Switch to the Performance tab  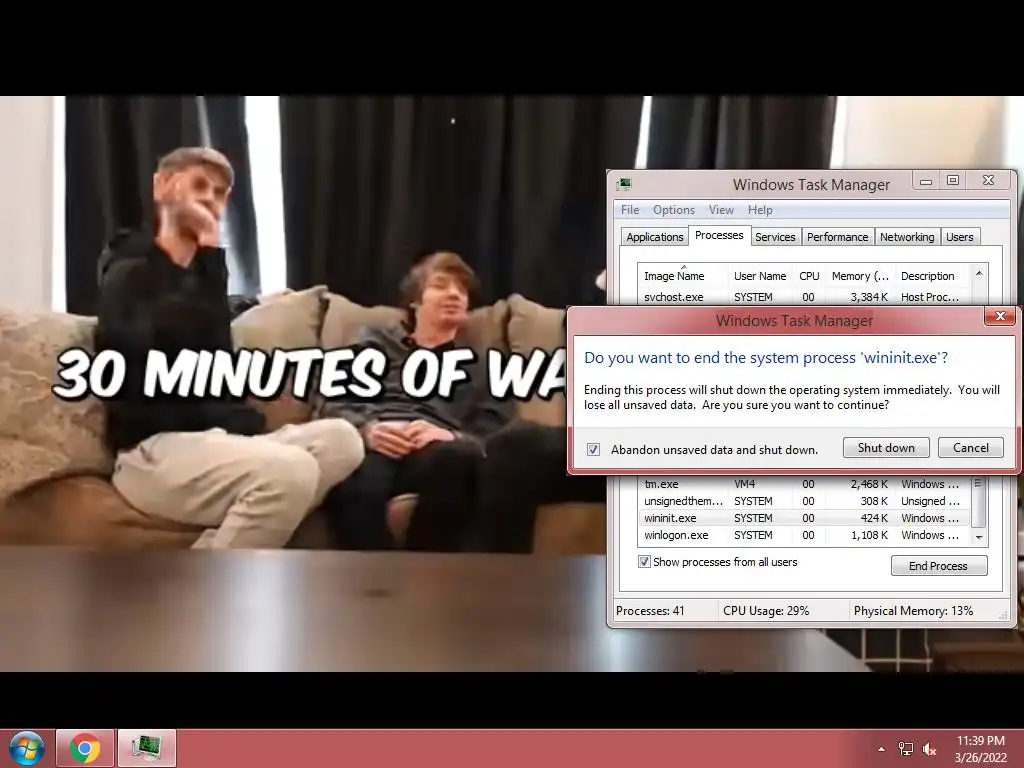pos(837,237)
